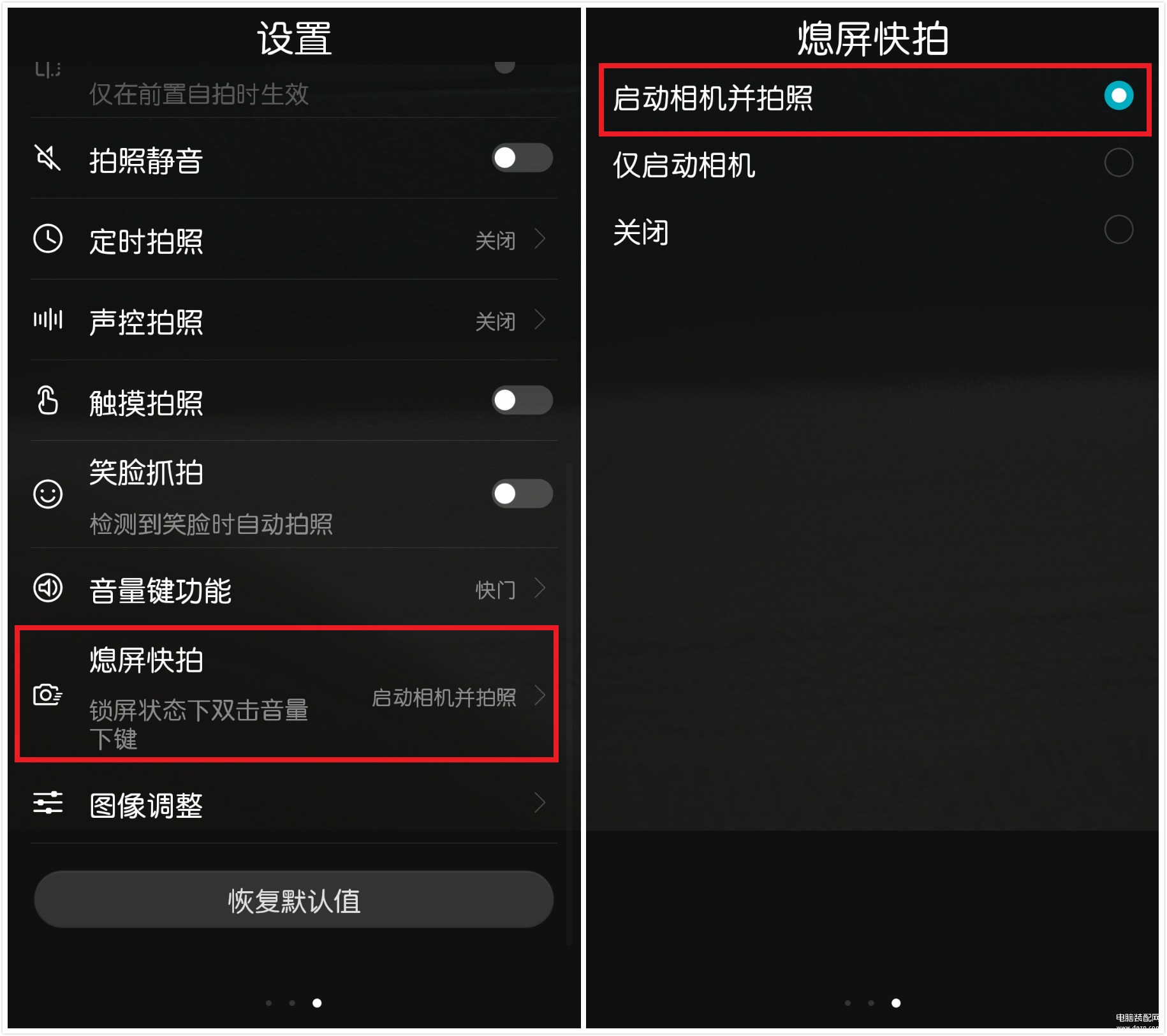Click the muted speaker icon beside 拍照静音
The height and width of the screenshot is (1036, 1167).
pos(48,158)
